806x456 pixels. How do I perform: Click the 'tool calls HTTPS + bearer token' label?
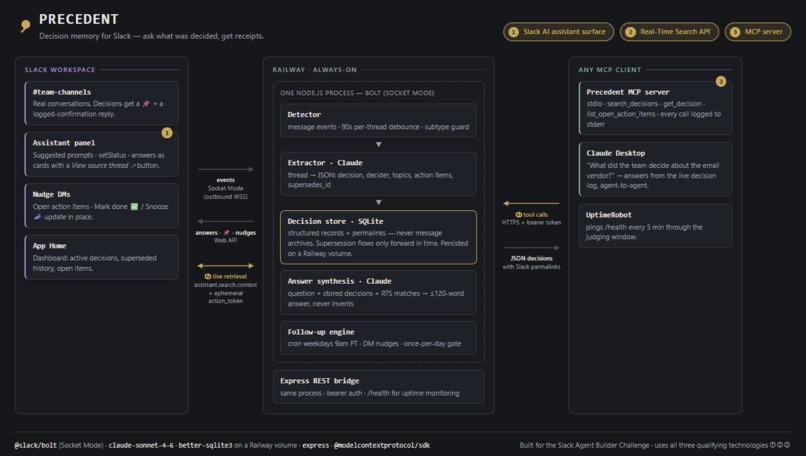531,218
